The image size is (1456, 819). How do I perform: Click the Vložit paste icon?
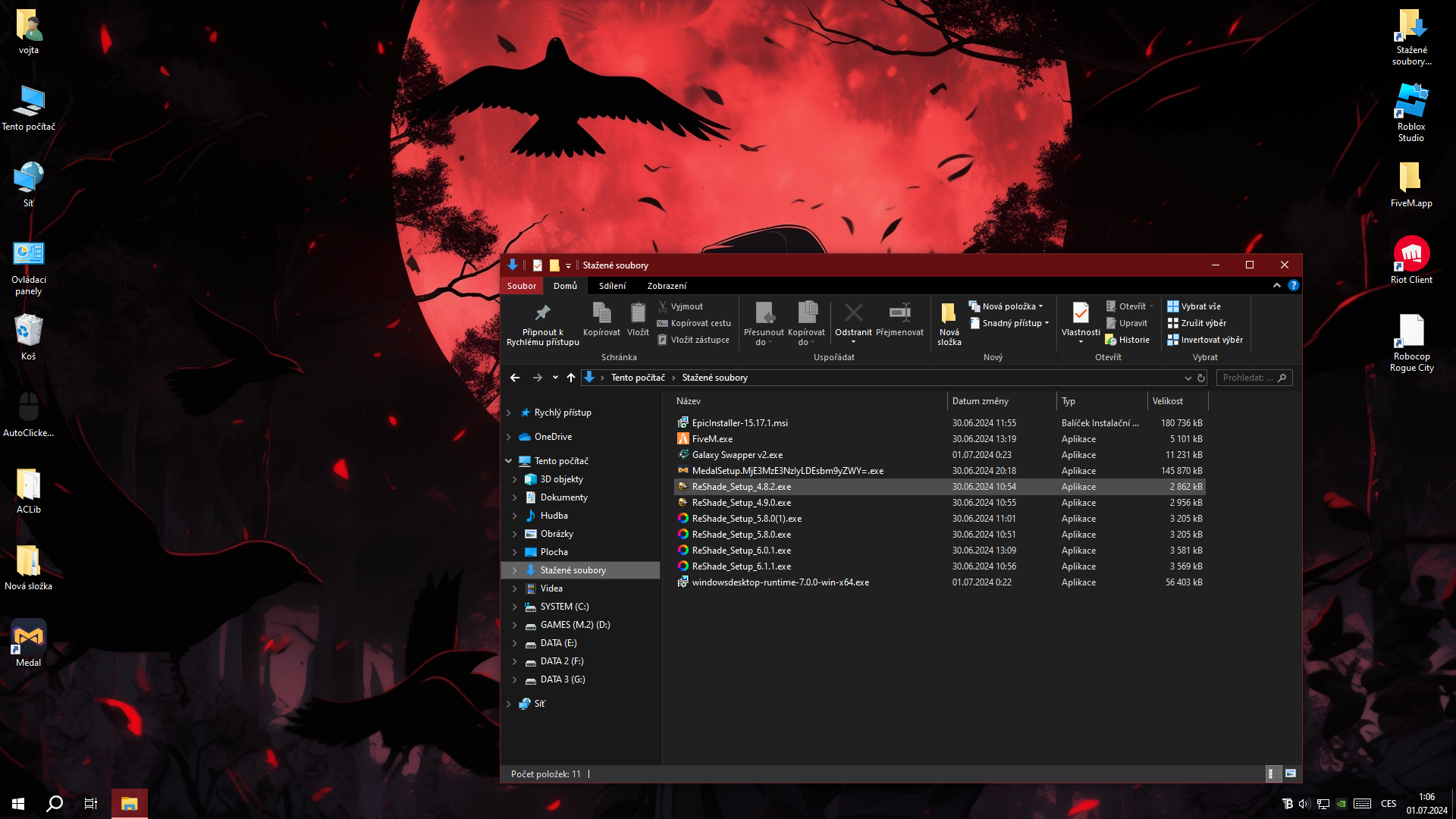point(638,319)
